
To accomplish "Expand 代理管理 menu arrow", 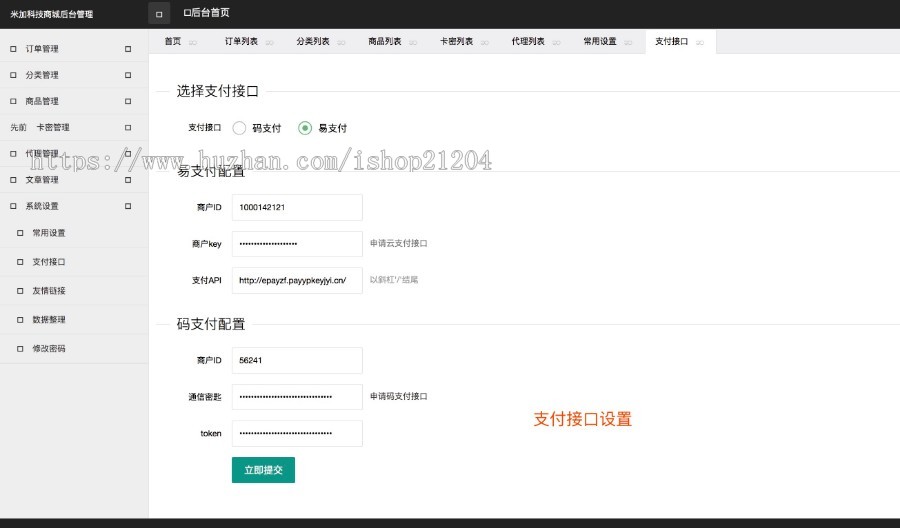I will coord(128,153).
